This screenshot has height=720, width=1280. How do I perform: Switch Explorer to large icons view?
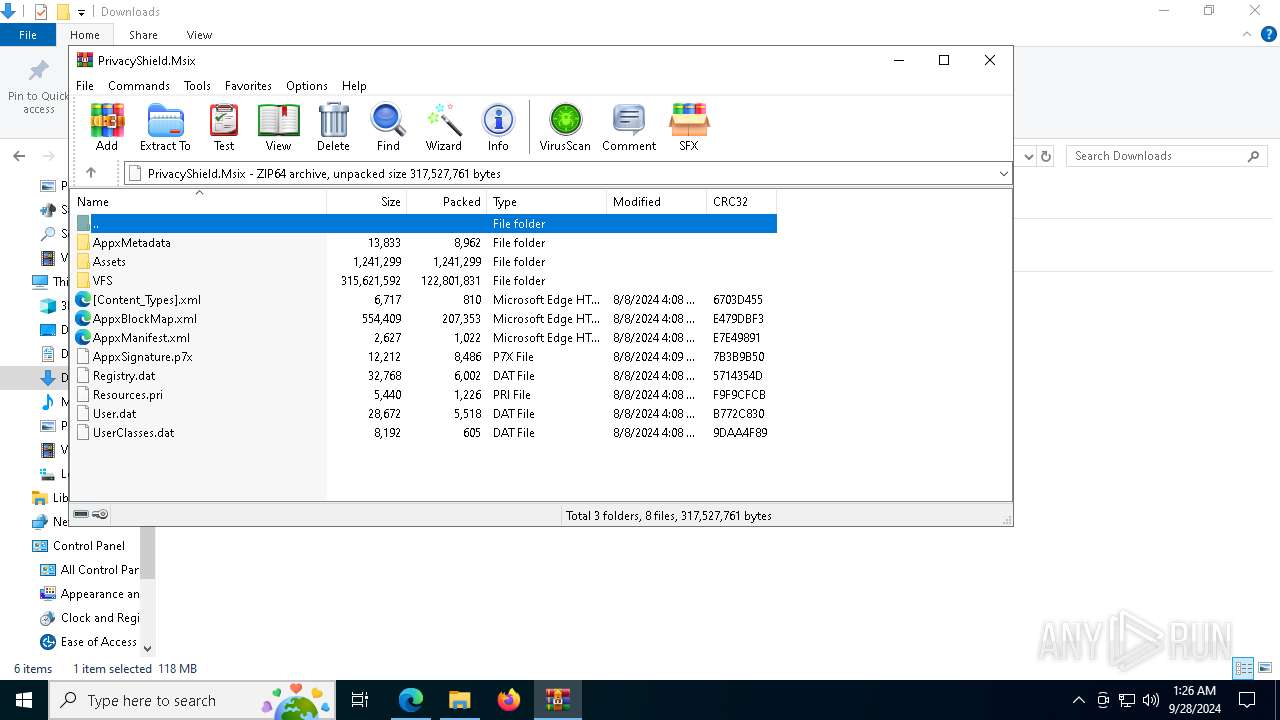click(1265, 668)
